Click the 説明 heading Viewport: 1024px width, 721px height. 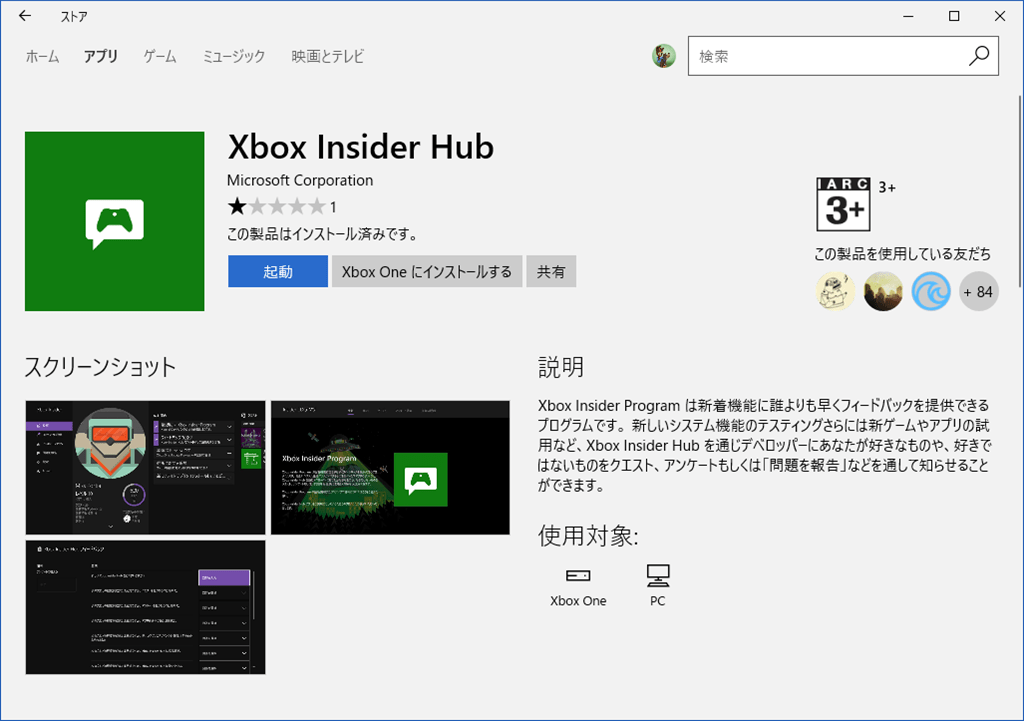[x=561, y=367]
